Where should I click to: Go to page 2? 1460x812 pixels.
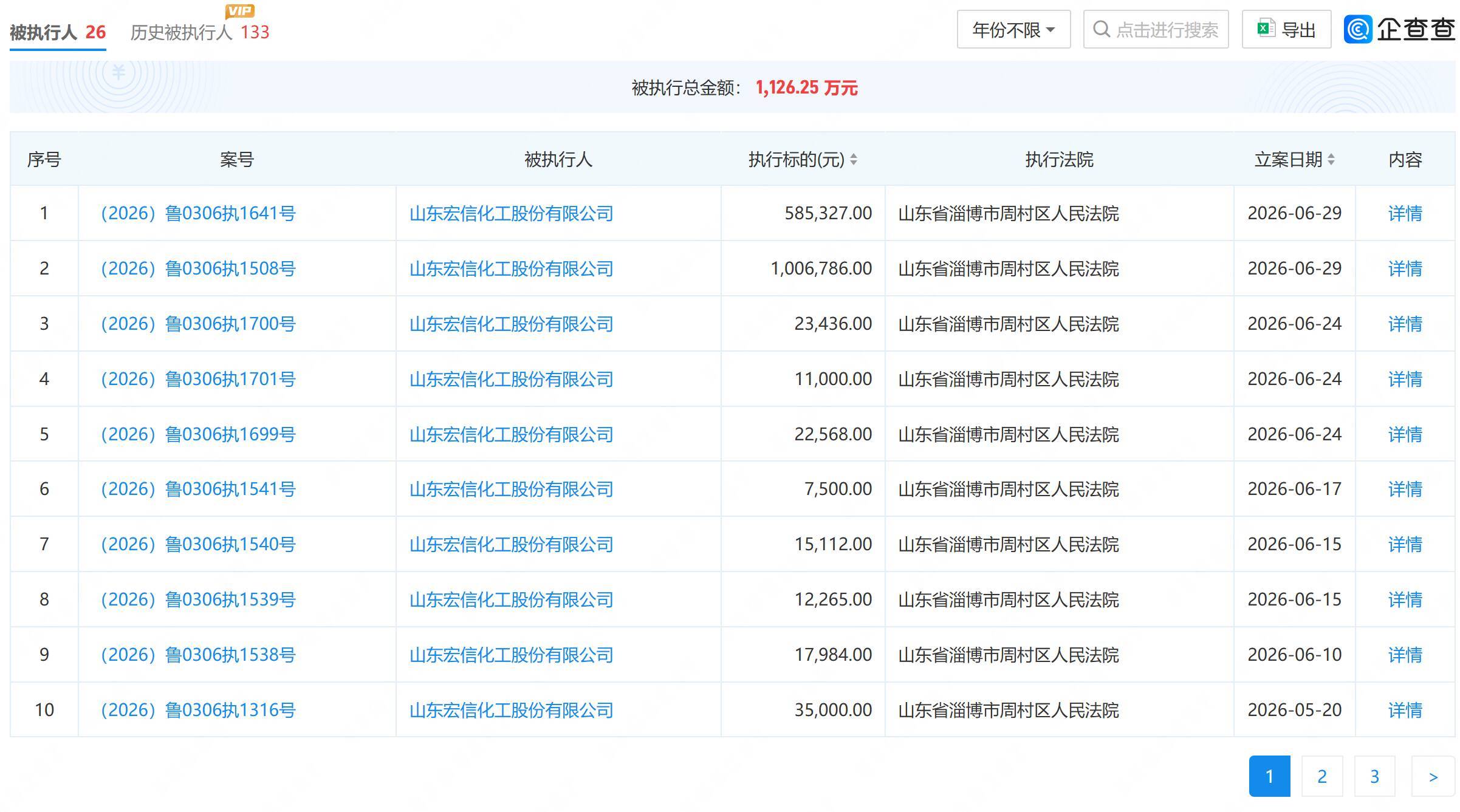(1322, 776)
